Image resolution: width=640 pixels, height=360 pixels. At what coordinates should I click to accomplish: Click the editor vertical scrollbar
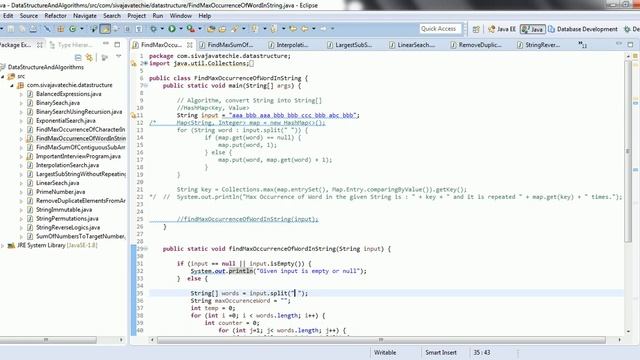pyautogui.click(x=629, y=151)
